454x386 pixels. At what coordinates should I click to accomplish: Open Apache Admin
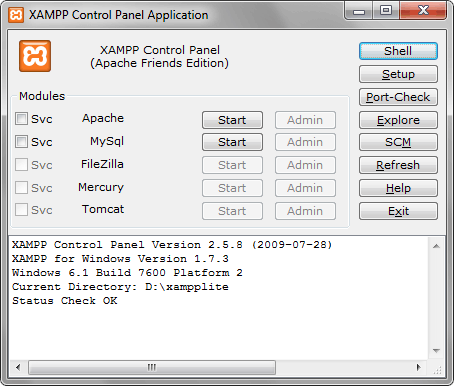tap(305, 120)
